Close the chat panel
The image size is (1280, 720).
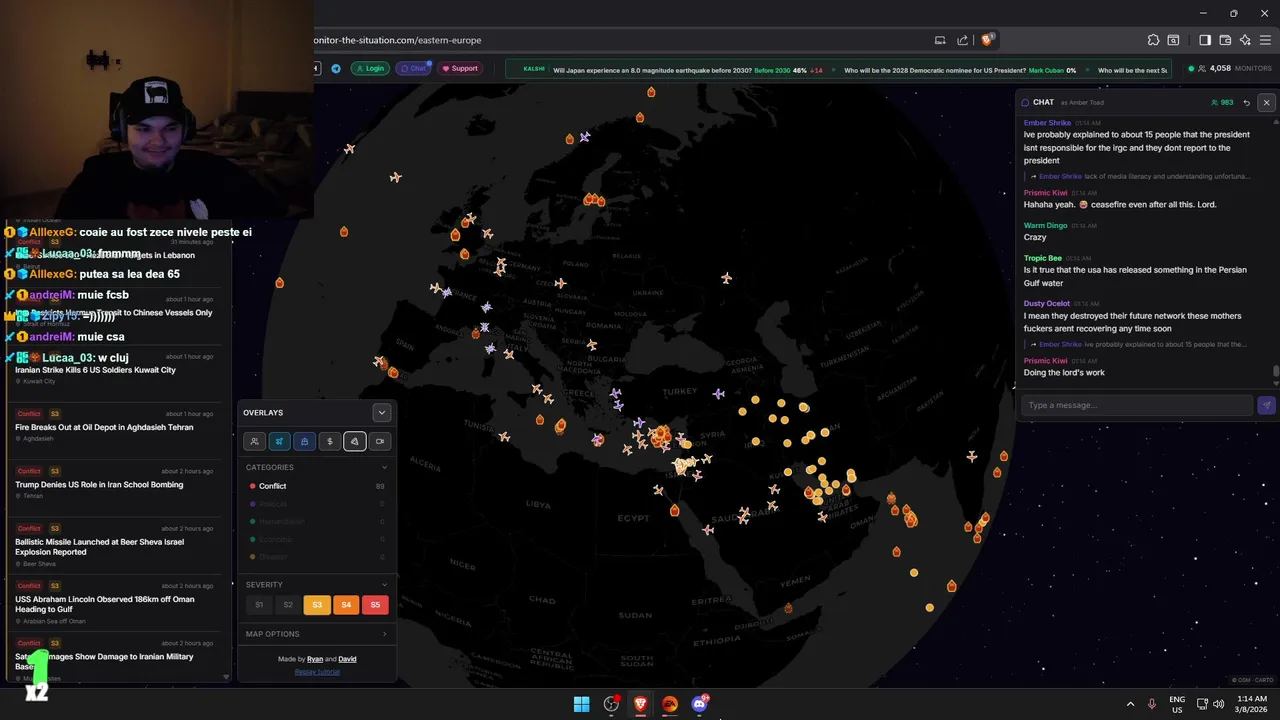[1266, 102]
